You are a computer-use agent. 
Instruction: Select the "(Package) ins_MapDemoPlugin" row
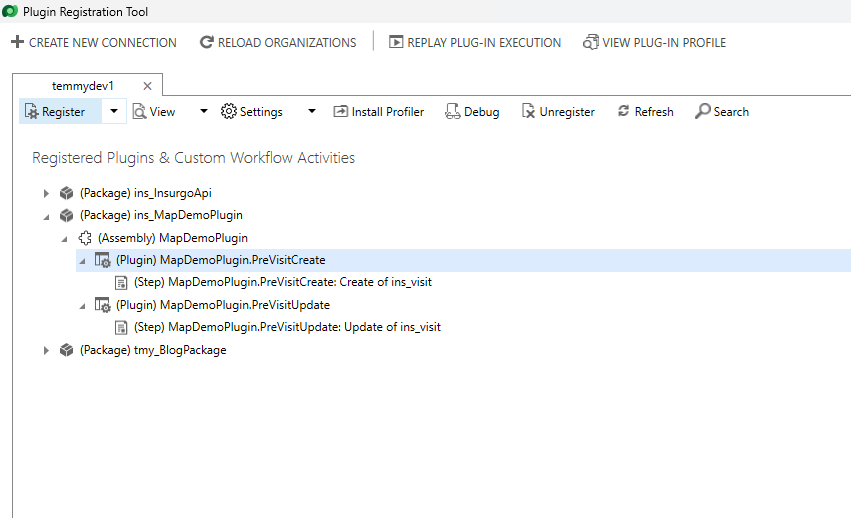pos(161,216)
